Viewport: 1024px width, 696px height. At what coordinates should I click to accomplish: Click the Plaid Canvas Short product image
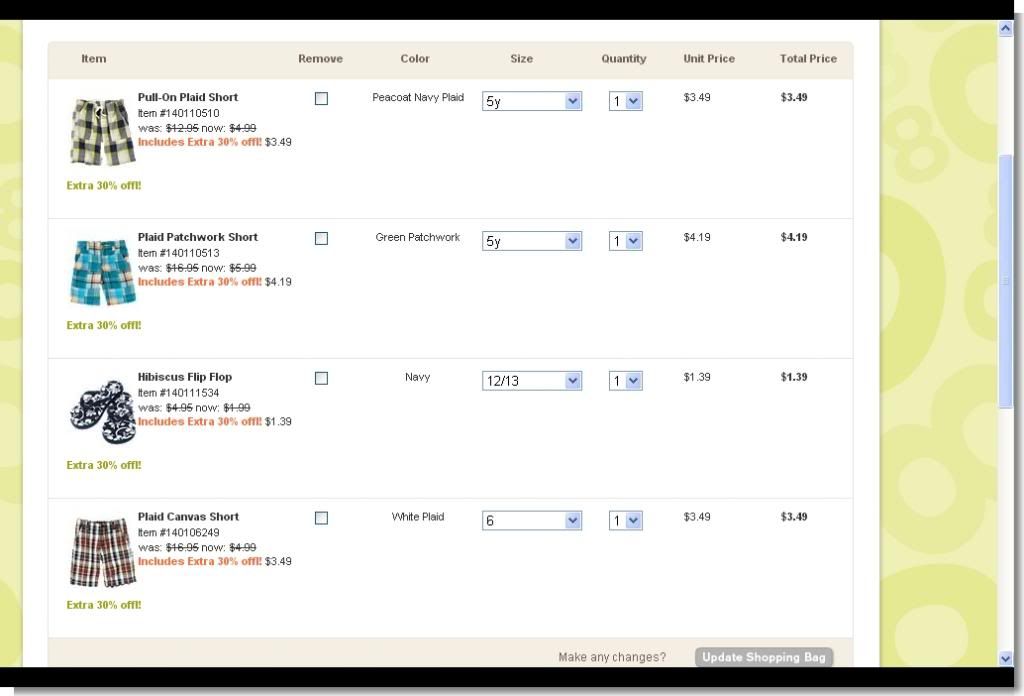click(x=102, y=551)
